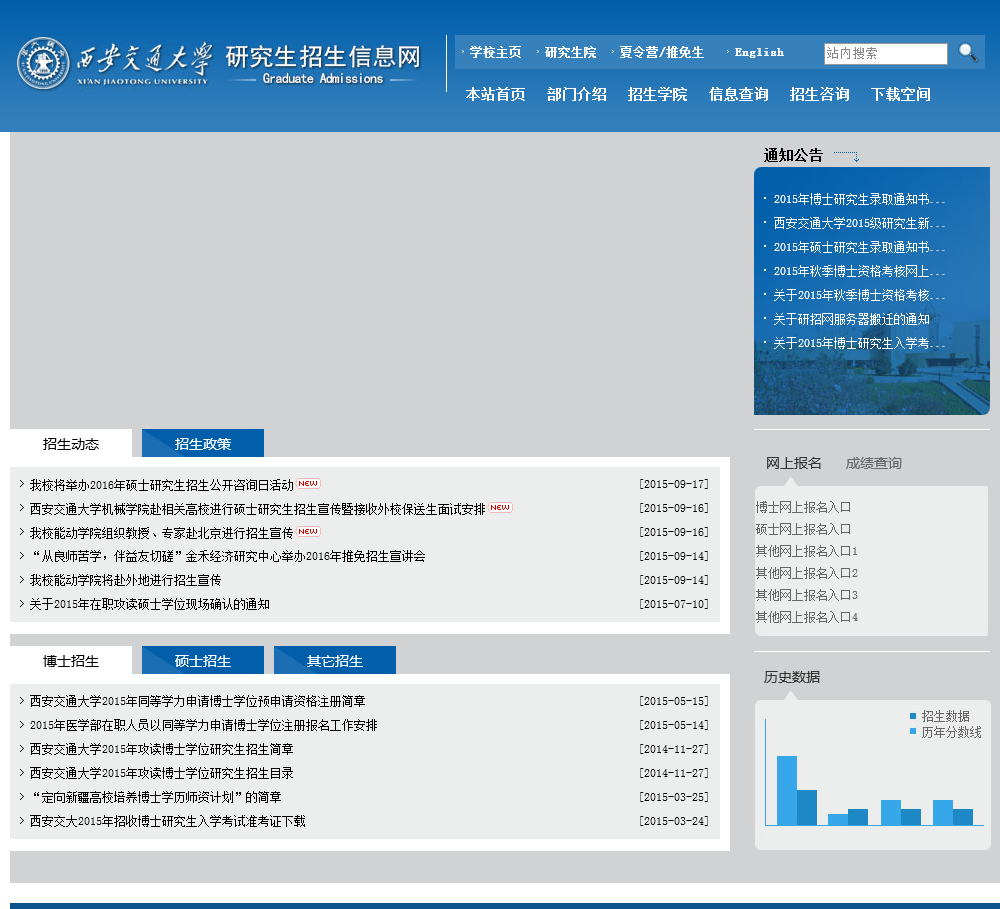Screen dimensions: 1000x909
Task: Open article 我校将举办2016年硕士研究生招生公开咨询日活动
Action: [161, 485]
